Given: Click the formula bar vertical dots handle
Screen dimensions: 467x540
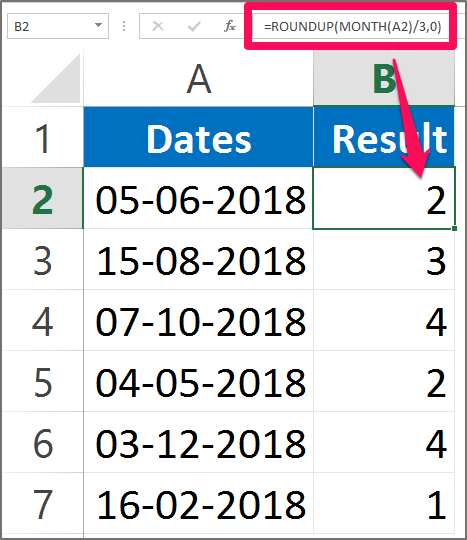Looking at the screenshot, I should pos(124,26).
